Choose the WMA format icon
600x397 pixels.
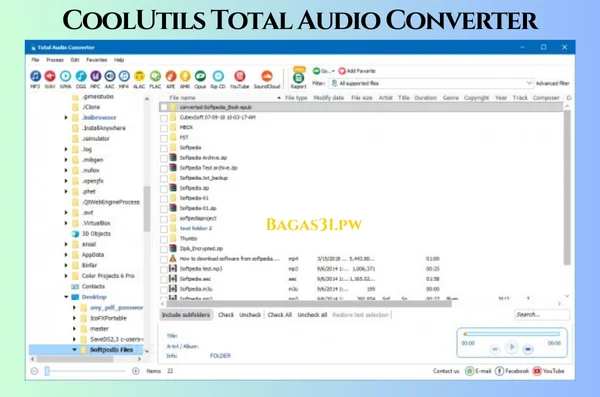click(65, 76)
